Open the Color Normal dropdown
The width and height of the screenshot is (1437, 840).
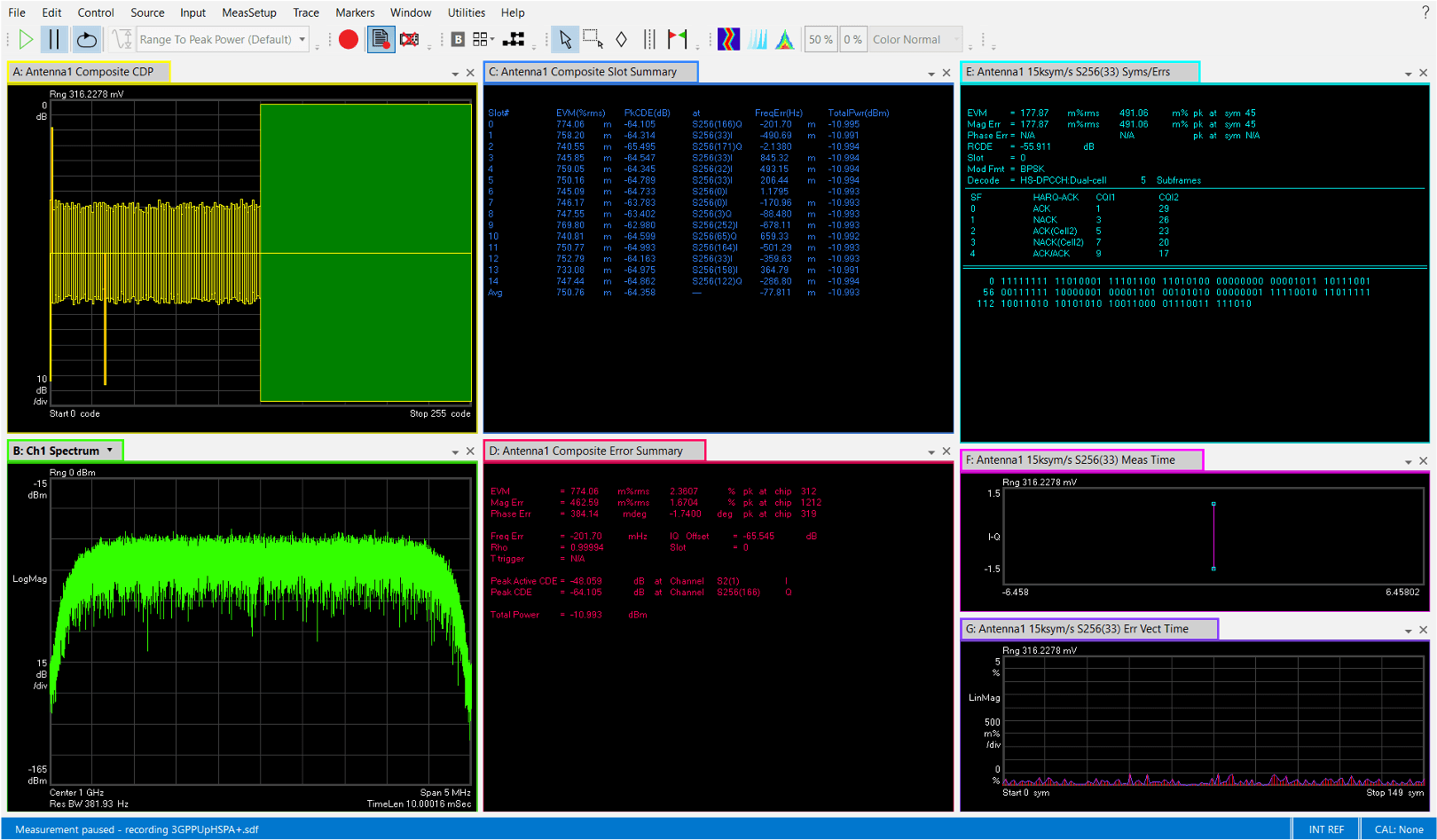(915, 39)
